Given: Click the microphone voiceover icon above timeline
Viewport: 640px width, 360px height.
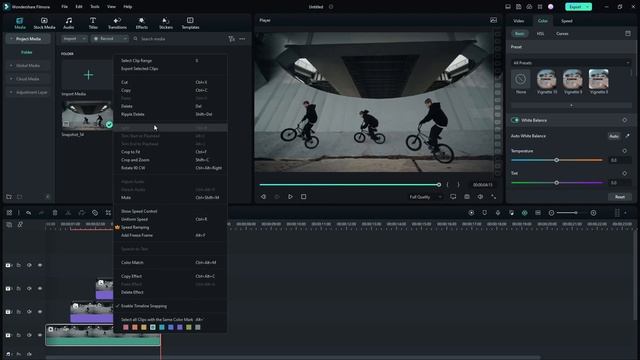Looking at the screenshot, I should click(498, 213).
